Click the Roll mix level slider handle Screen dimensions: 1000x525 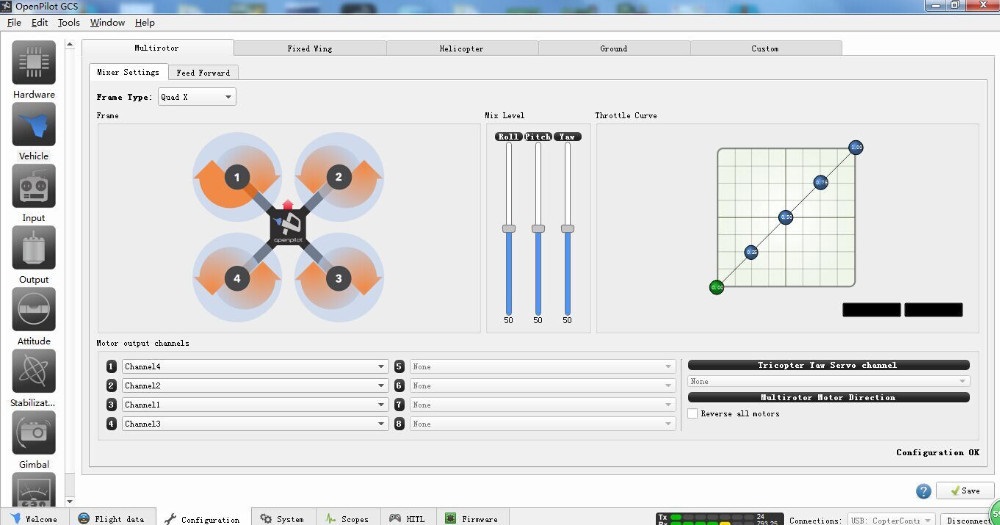tap(509, 228)
